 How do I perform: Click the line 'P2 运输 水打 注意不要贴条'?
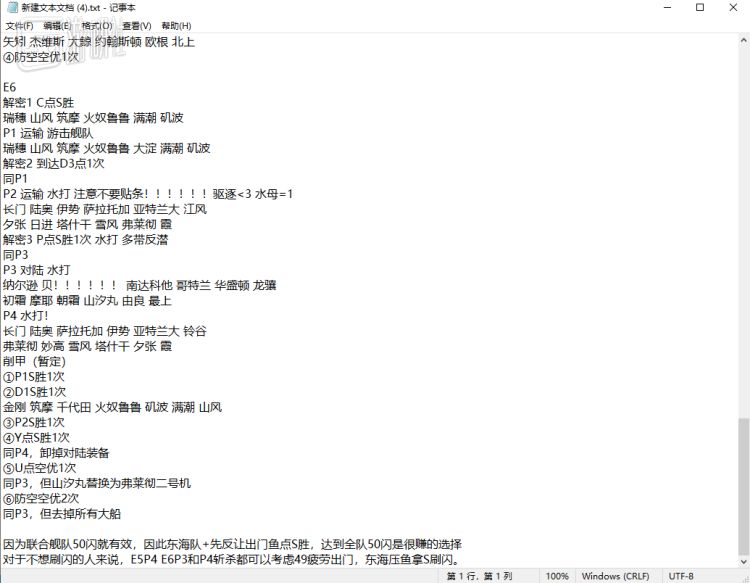pyautogui.click(x=148, y=194)
